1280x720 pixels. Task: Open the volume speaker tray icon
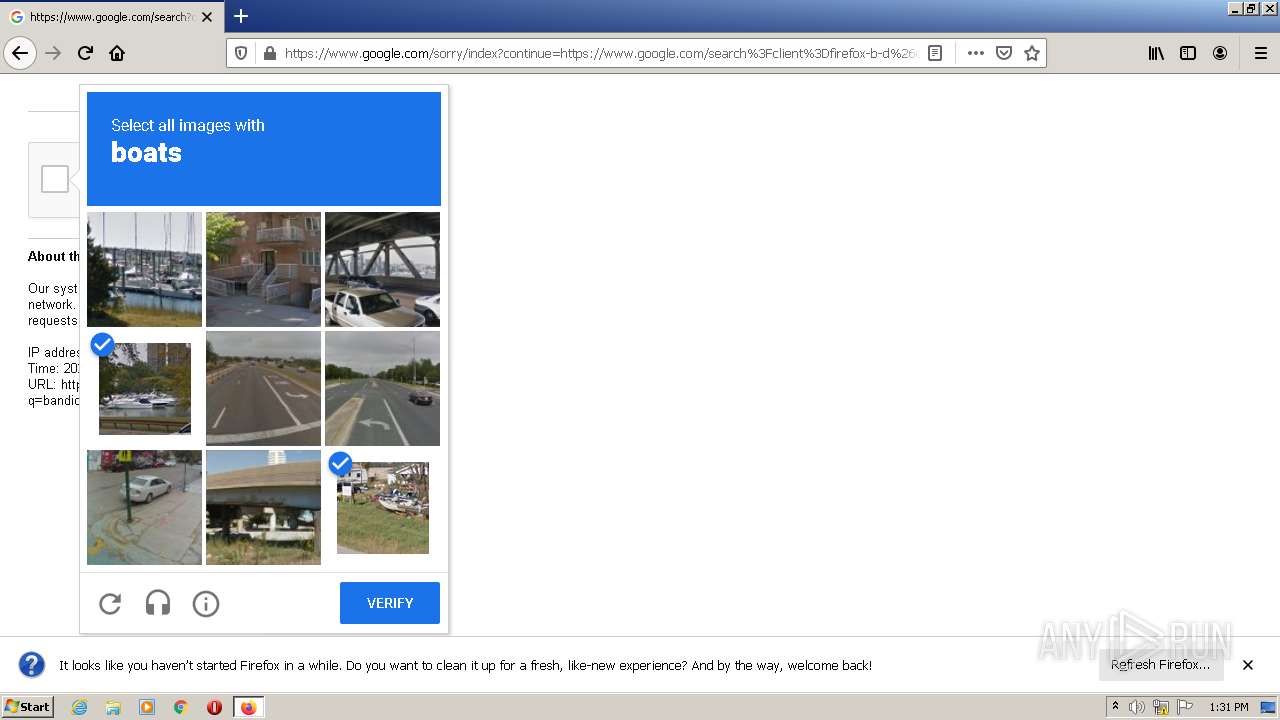(x=1137, y=707)
